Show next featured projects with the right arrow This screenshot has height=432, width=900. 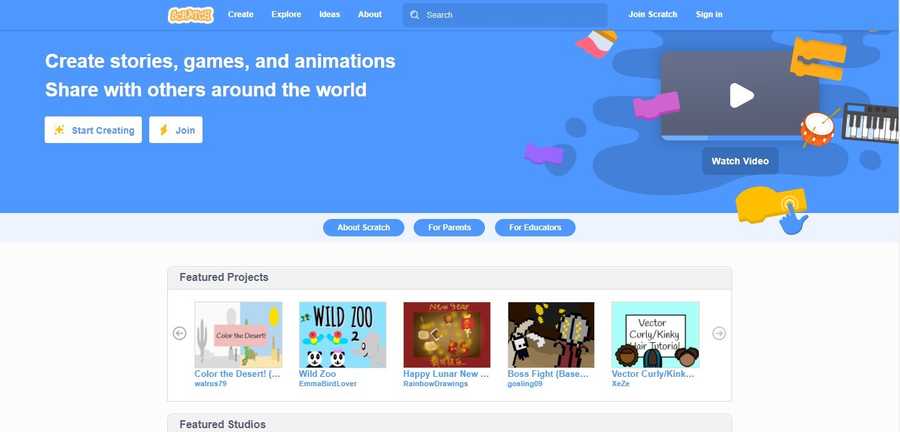tap(719, 333)
